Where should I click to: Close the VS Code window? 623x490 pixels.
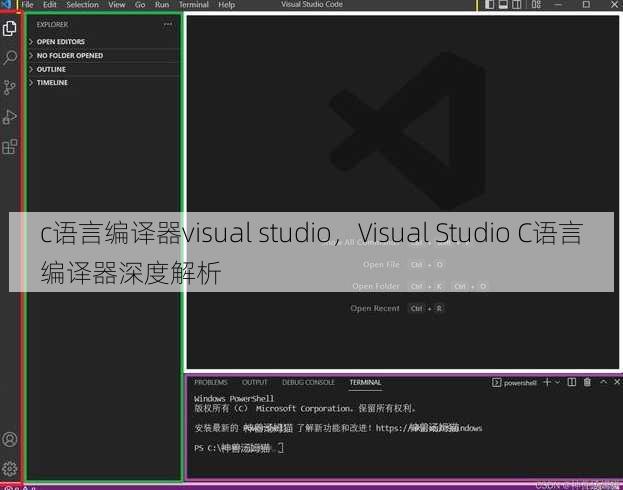(x=614, y=4)
